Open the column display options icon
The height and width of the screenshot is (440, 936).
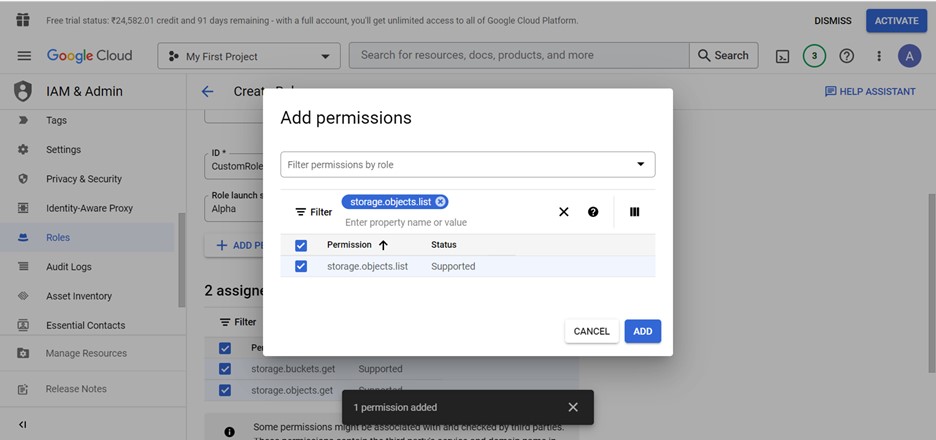point(634,212)
